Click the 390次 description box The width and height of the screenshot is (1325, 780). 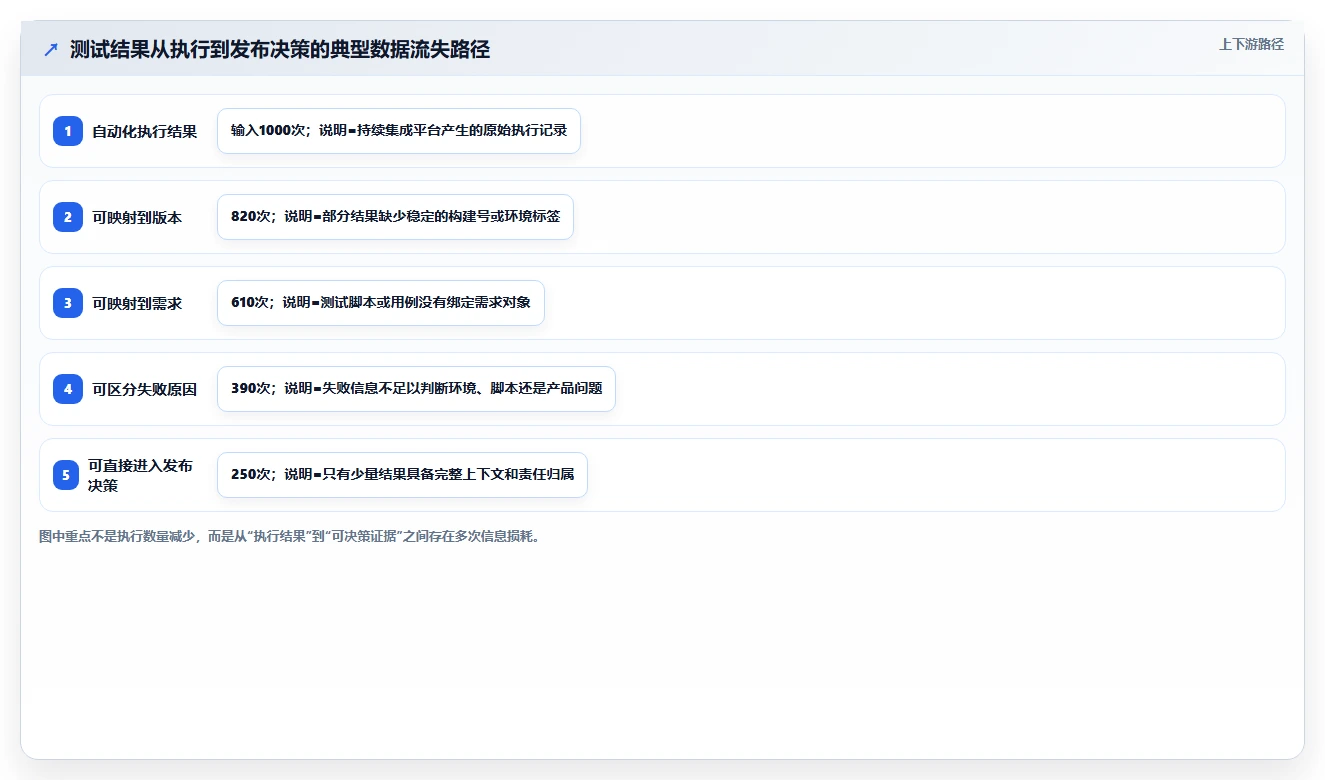pos(416,389)
